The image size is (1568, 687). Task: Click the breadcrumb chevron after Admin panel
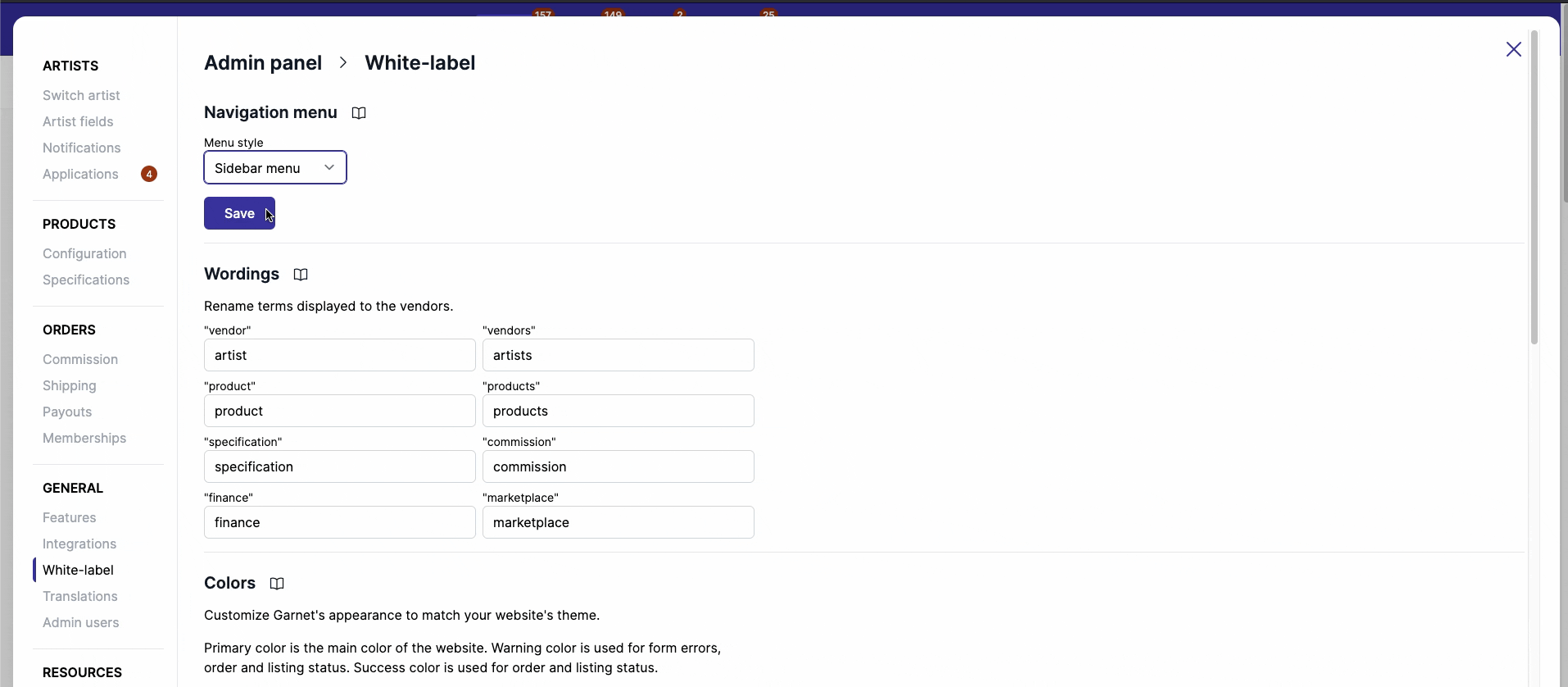[x=342, y=62]
